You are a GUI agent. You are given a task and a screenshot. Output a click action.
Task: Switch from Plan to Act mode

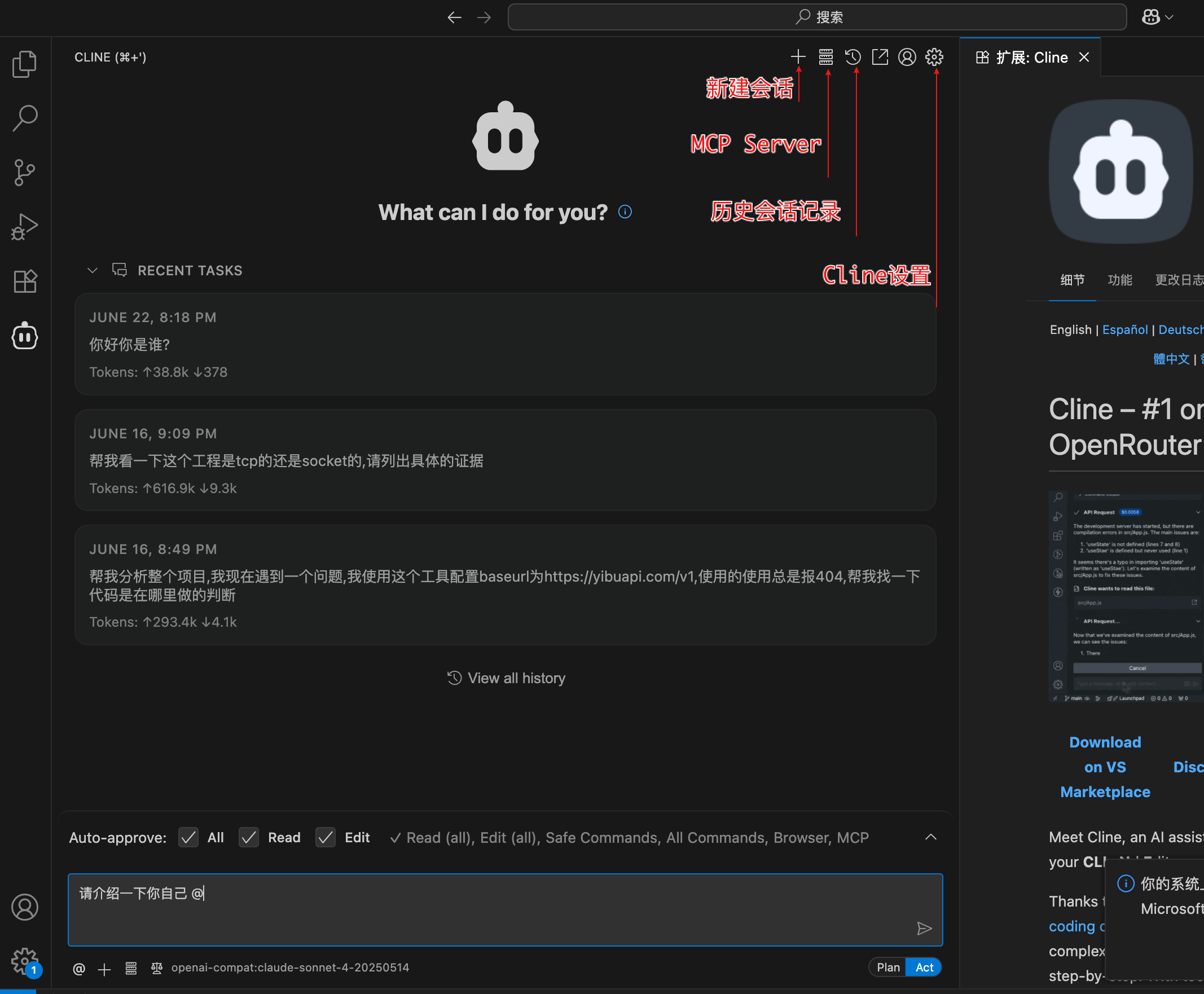coord(924,966)
